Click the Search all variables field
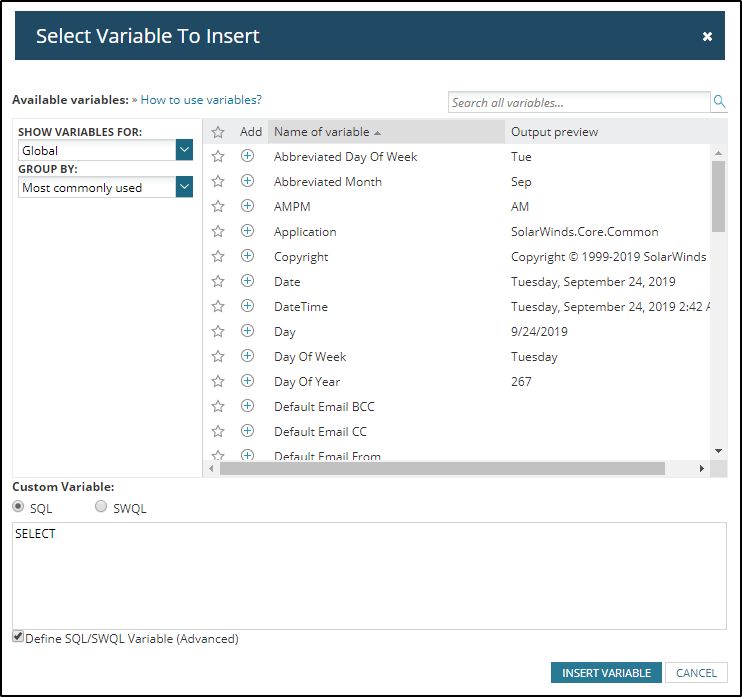742x697 pixels. pos(578,102)
